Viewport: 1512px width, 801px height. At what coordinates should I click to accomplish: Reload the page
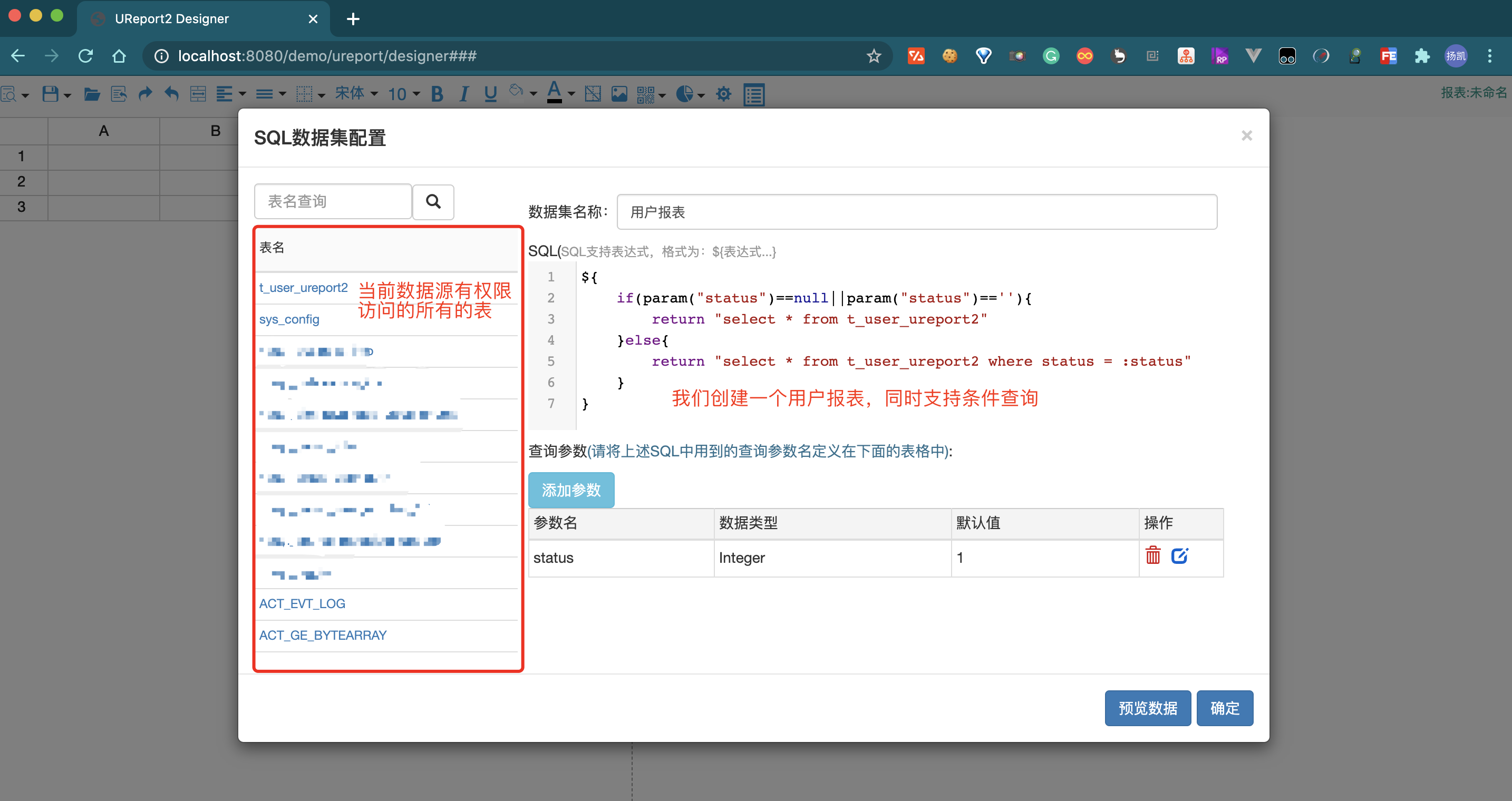(86, 56)
